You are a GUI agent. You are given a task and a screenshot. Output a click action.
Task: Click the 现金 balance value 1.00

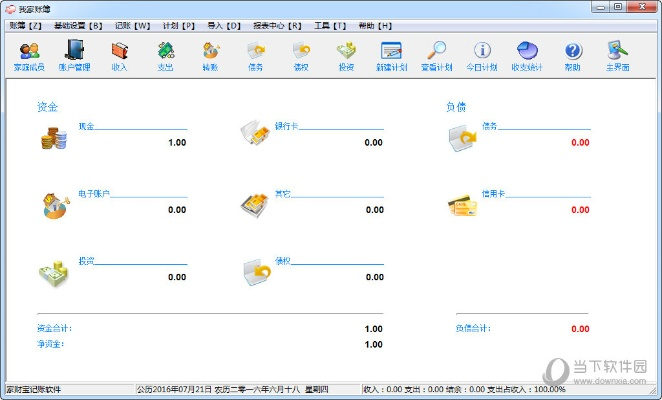[x=177, y=143]
